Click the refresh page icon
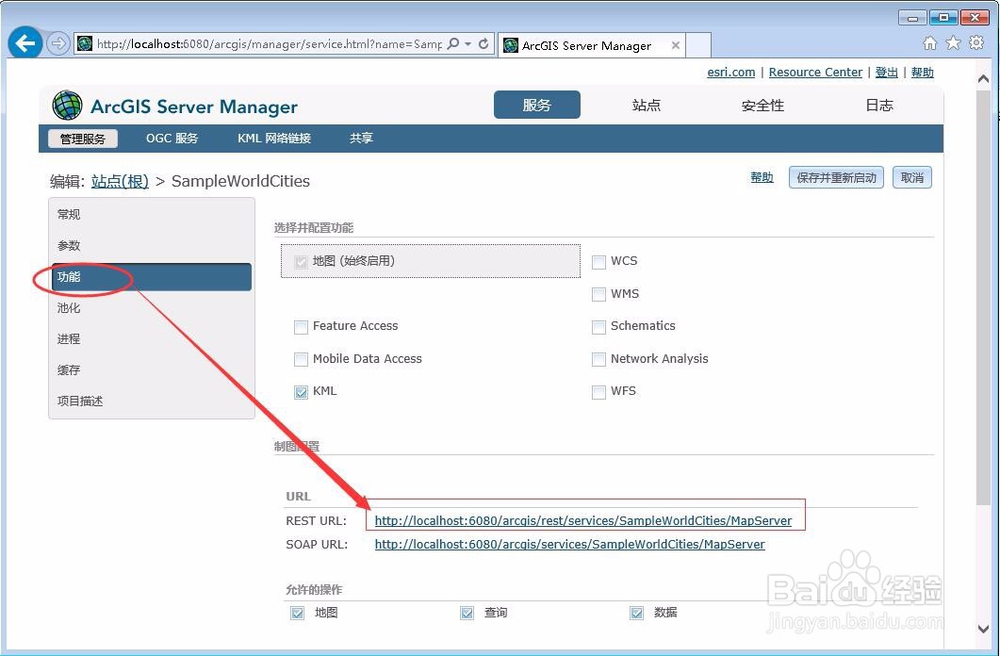This screenshot has width=1000, height=656. click(483, 44)
